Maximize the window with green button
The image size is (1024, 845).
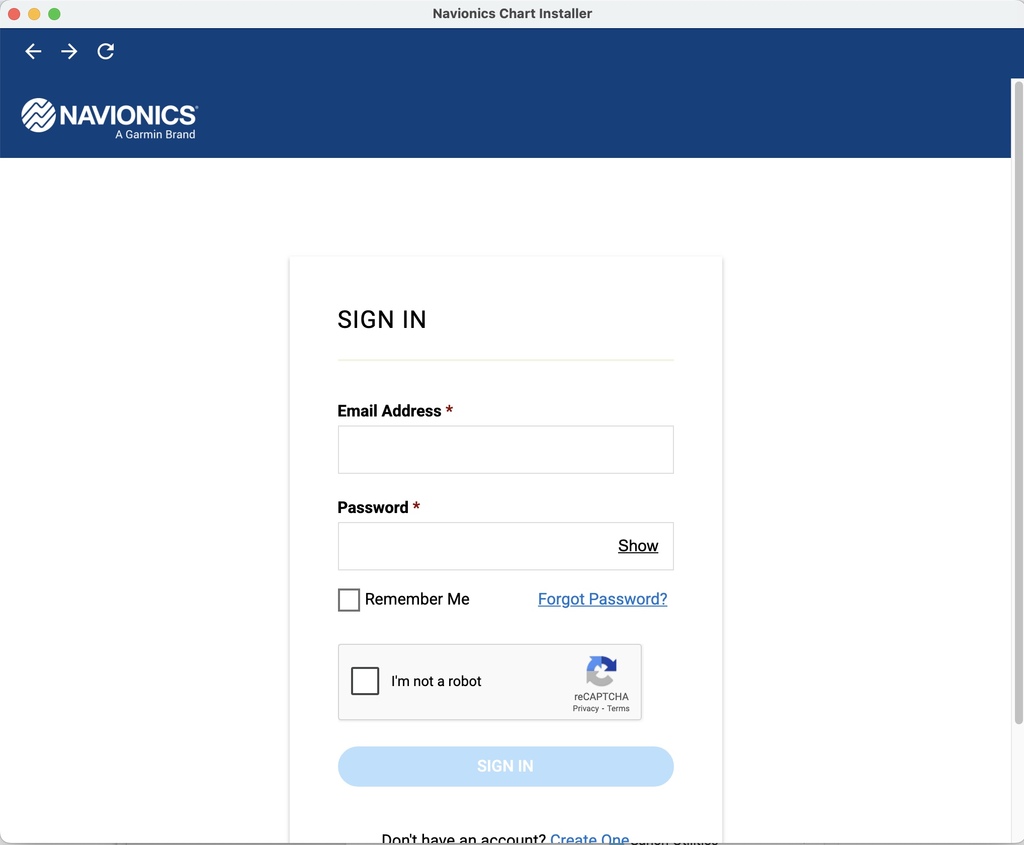(x=54, y=14)
